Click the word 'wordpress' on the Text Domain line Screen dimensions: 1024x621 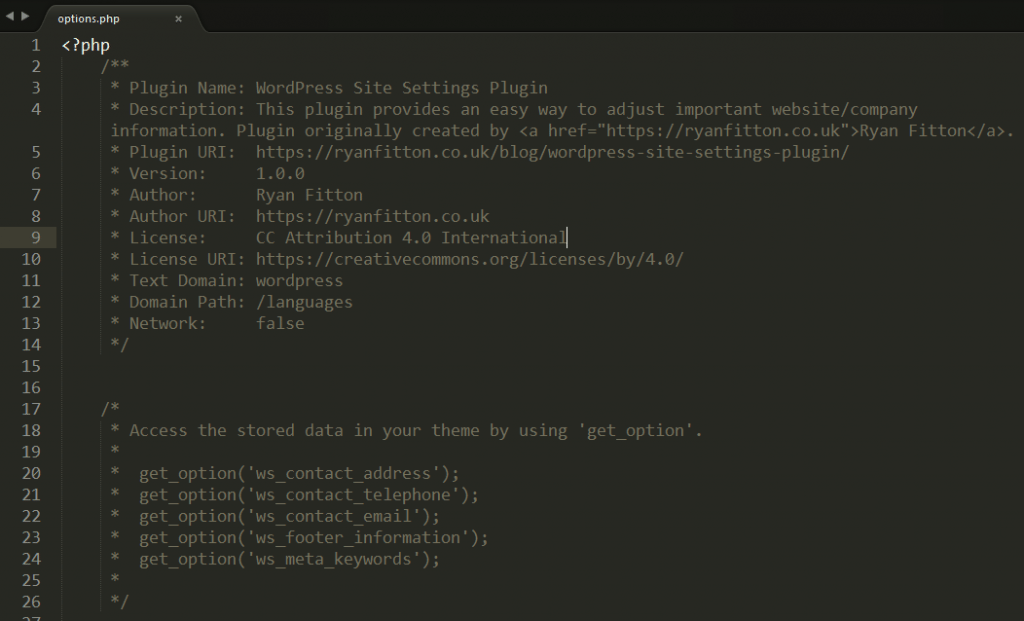tap(300, 280)
